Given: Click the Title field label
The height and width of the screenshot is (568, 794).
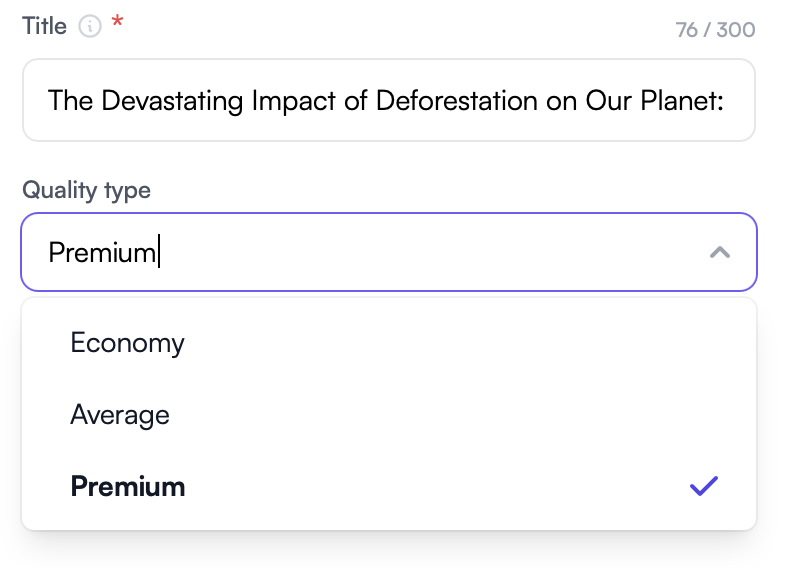Looking at the screenshot, I should click(44, 27).
